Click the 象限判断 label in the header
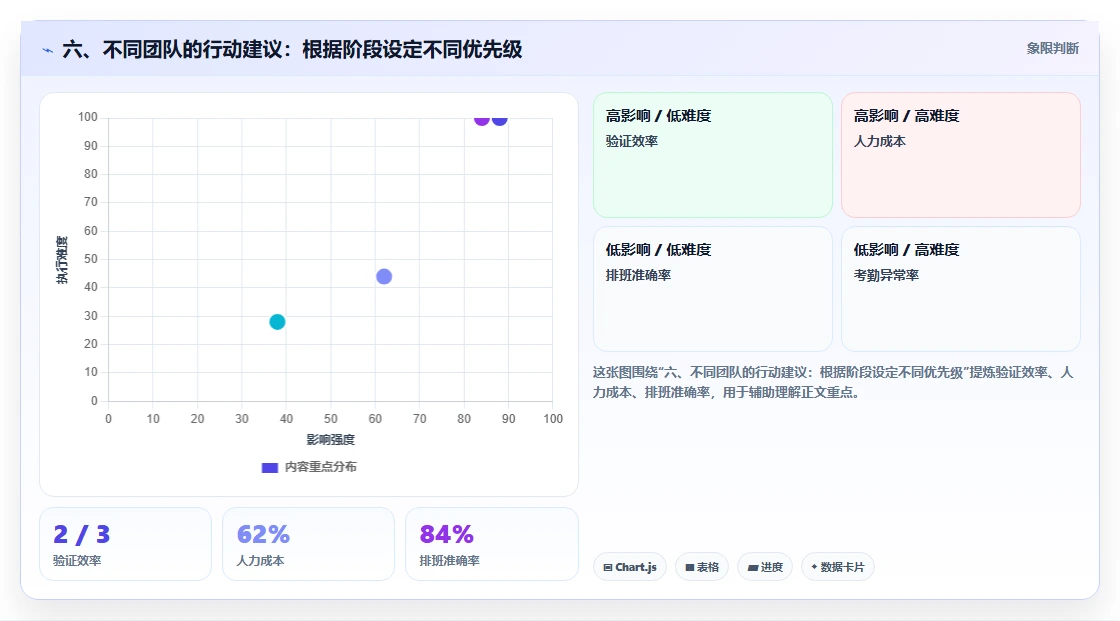 point(1052,49)
